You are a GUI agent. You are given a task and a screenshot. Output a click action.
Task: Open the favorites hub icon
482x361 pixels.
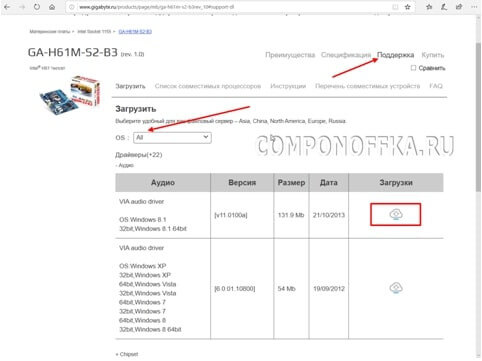(x=429, y=7)
